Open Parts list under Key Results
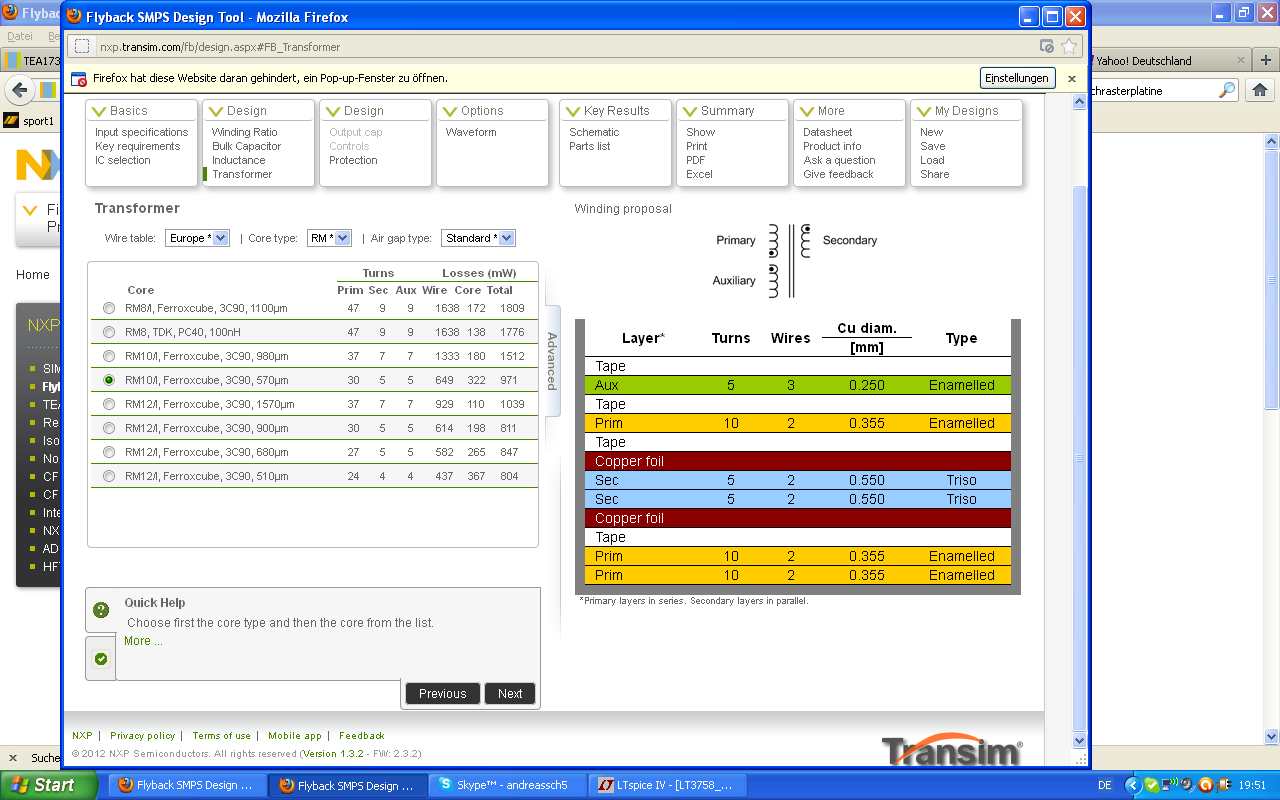This screenshot has width=1280, height=800. pos(590,146)
